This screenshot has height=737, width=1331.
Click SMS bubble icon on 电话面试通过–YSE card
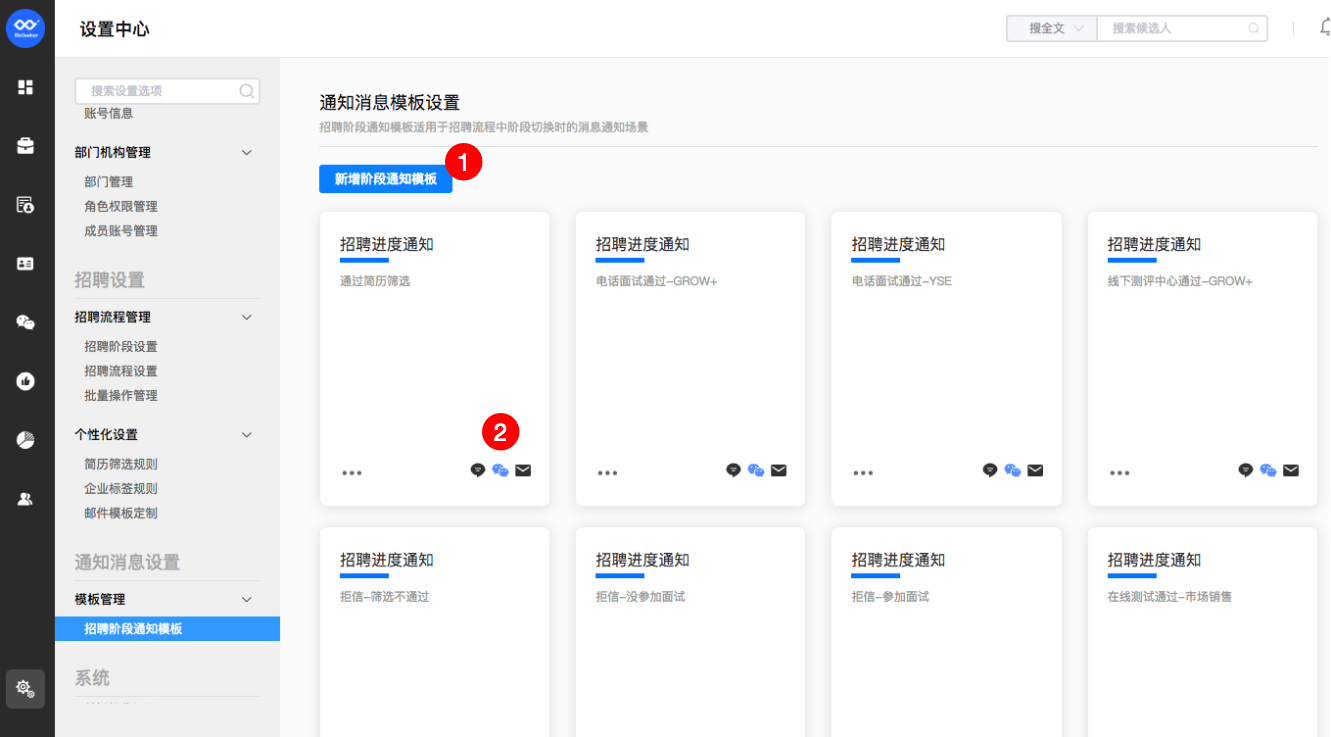990,470
